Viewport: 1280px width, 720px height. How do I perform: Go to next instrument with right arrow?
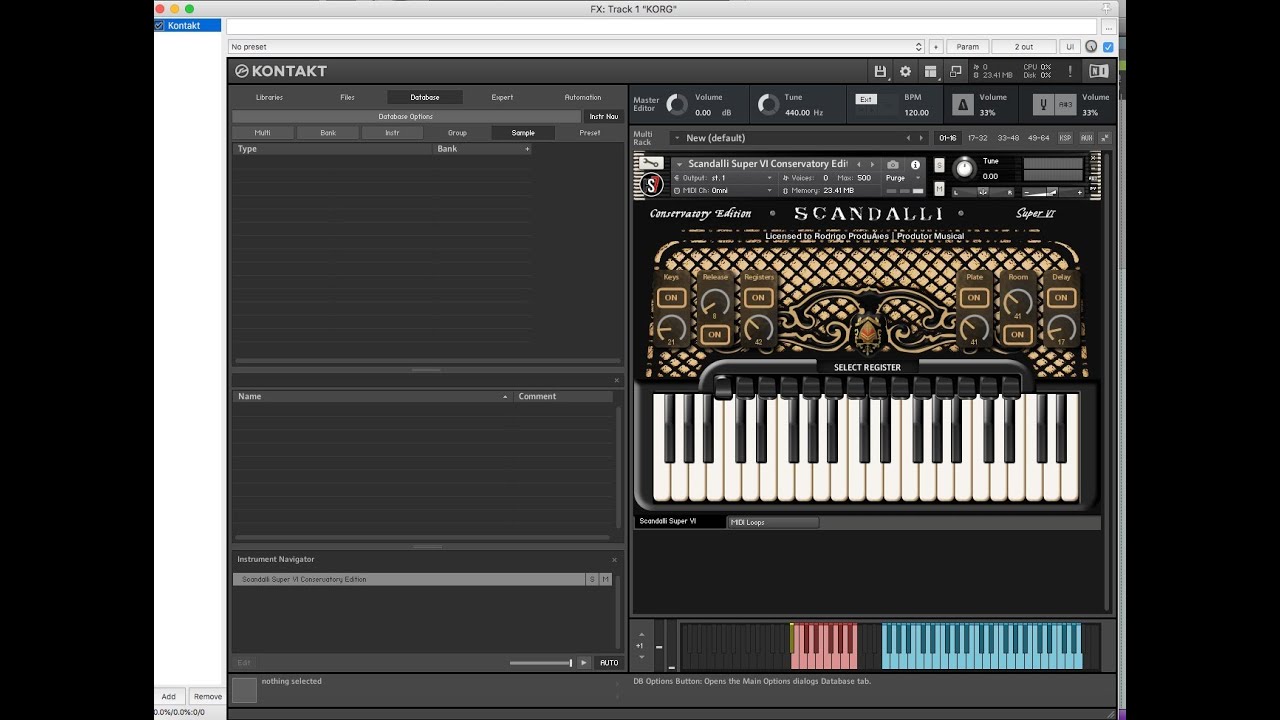click(x=872, y=164)
